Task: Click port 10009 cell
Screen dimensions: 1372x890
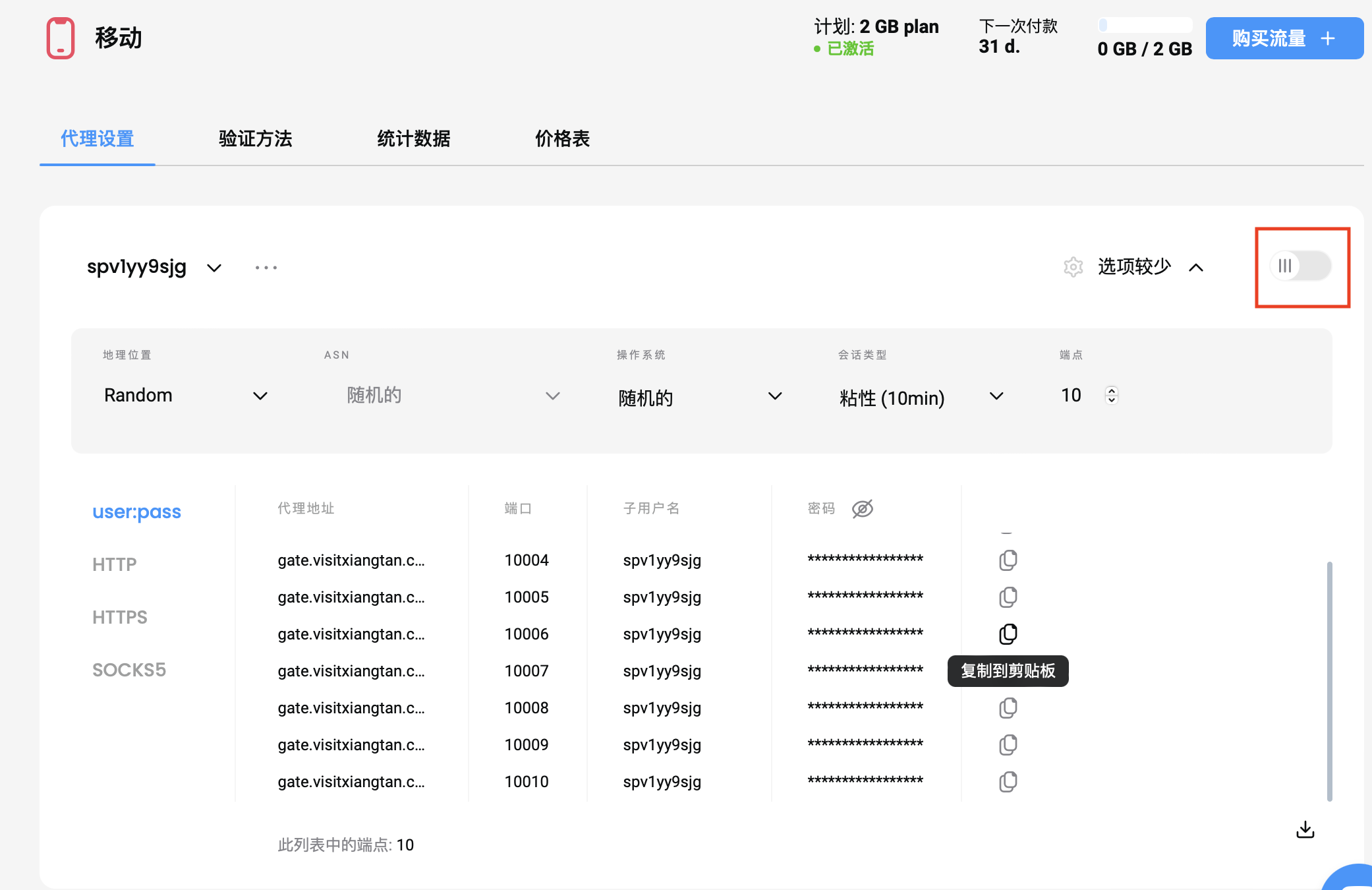Action: 527,745
